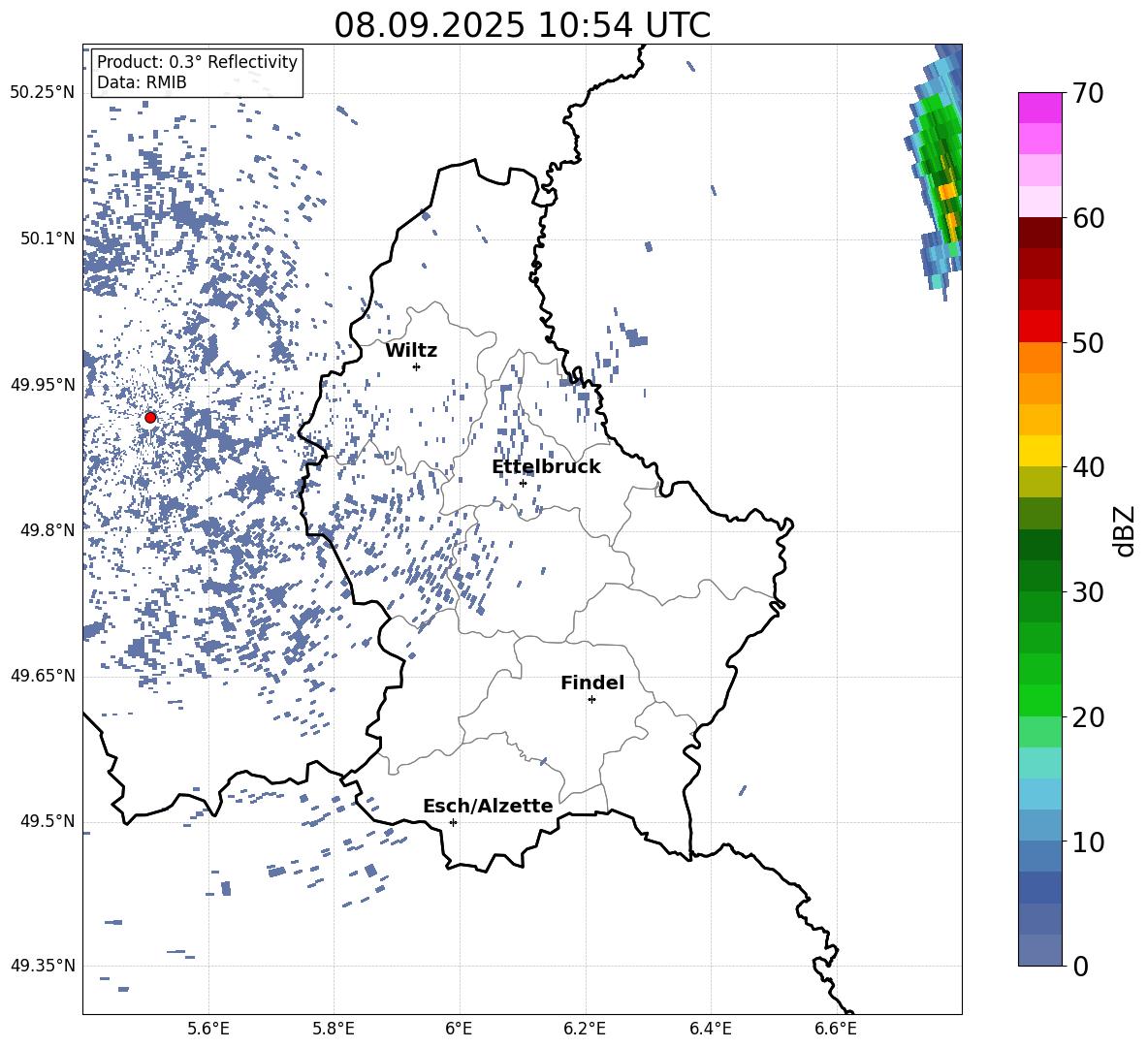Click the 6°E longitude label
1148x1048 pixels.
(x=459, y=1029)
